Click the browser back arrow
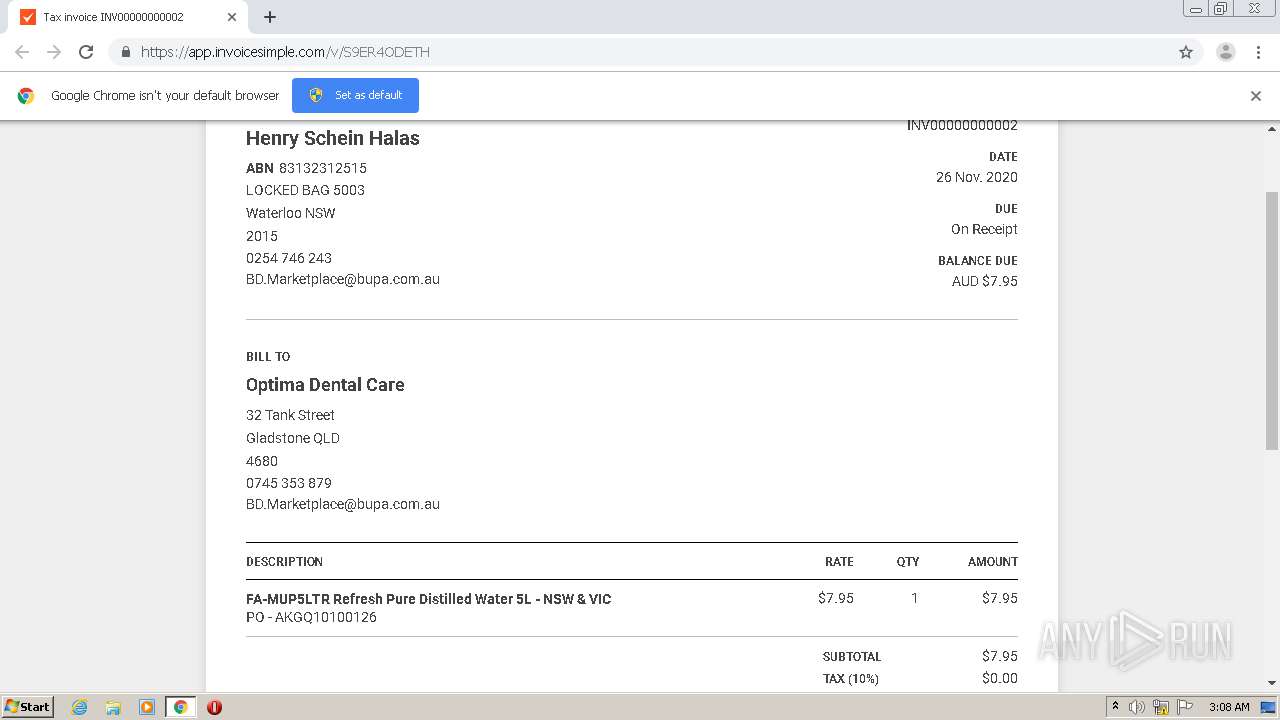The image size is (1280, 720). click(22, 52)
